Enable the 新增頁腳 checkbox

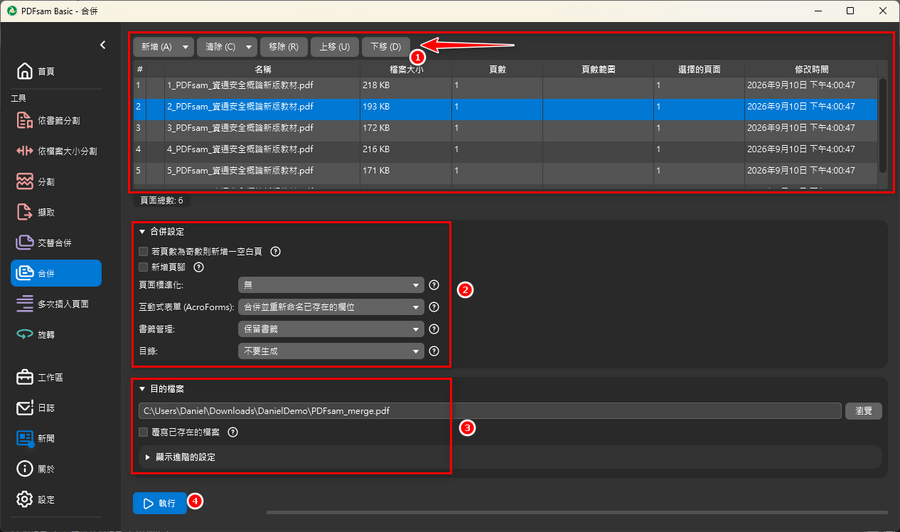point(143,267)
